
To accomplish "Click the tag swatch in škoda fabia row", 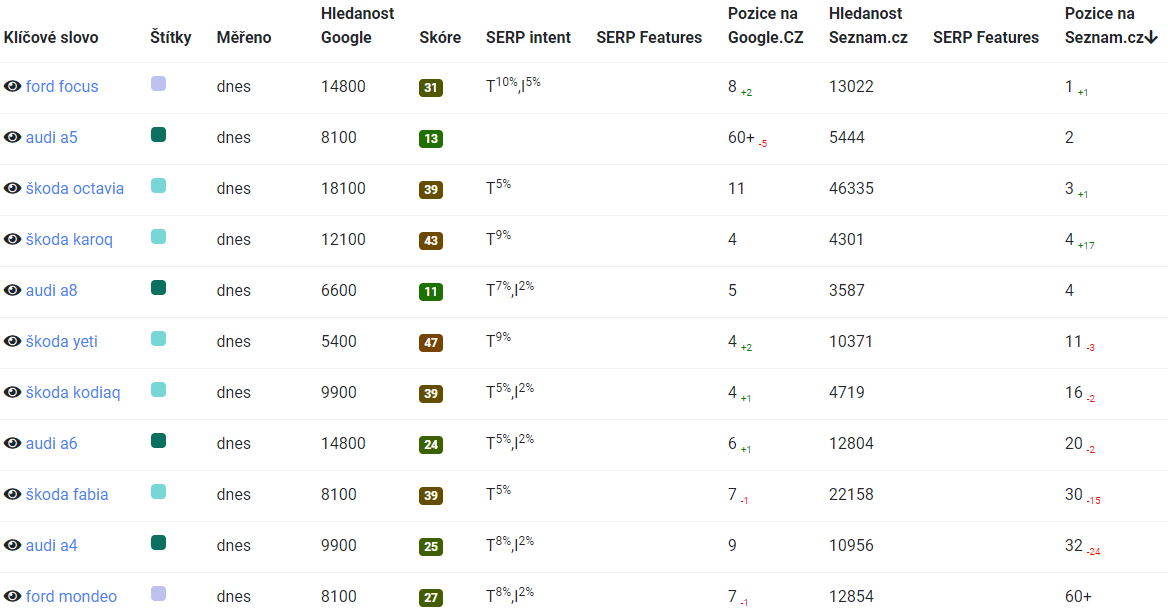I will (x=159, y=492).
